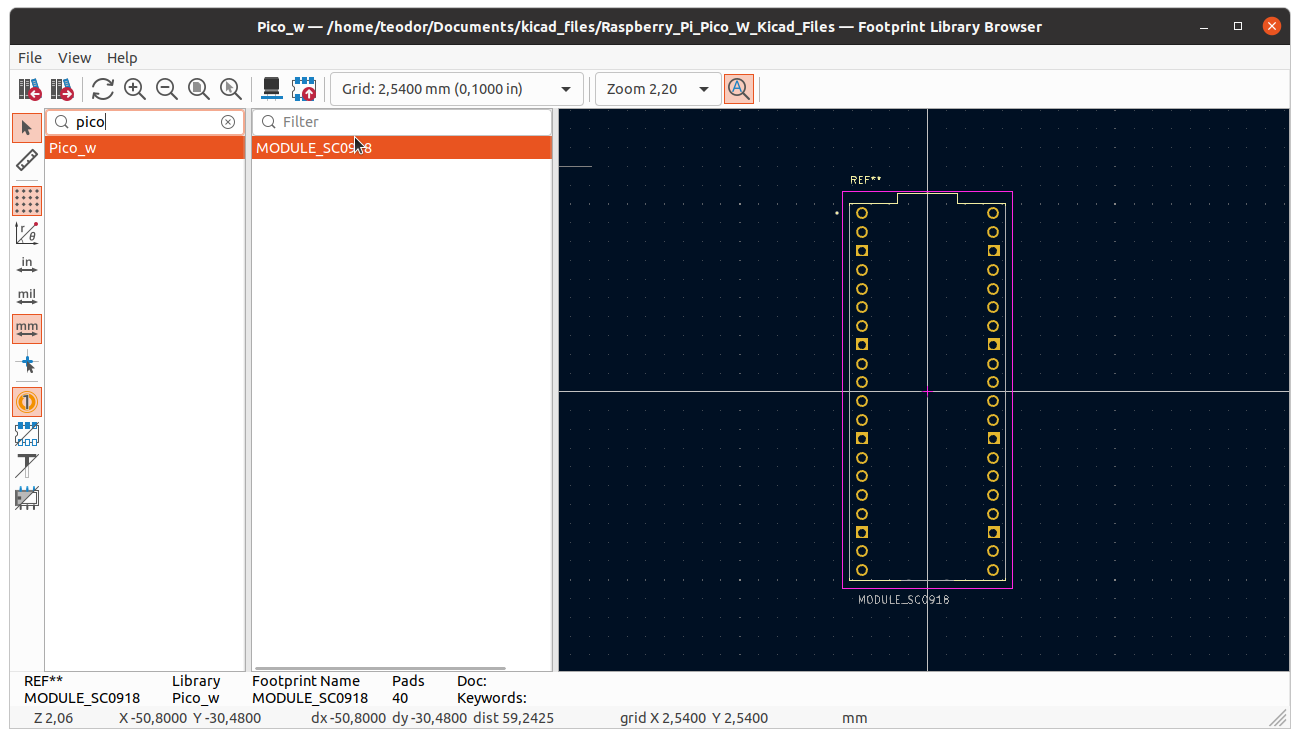Image resolution: width=1300 pixels, height=738 pixels.
Task: Click the footprint Filter search field
Action: click(x=410, y=122)
